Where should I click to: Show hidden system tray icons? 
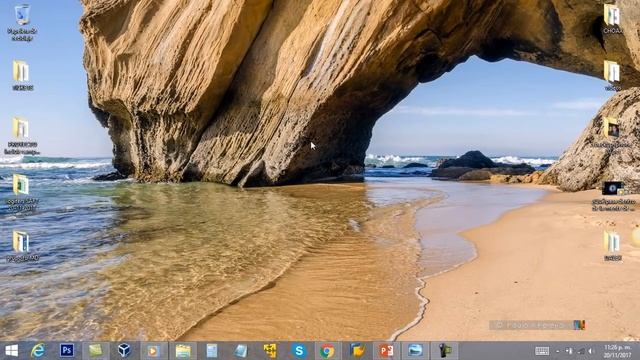tap(558, 351)
